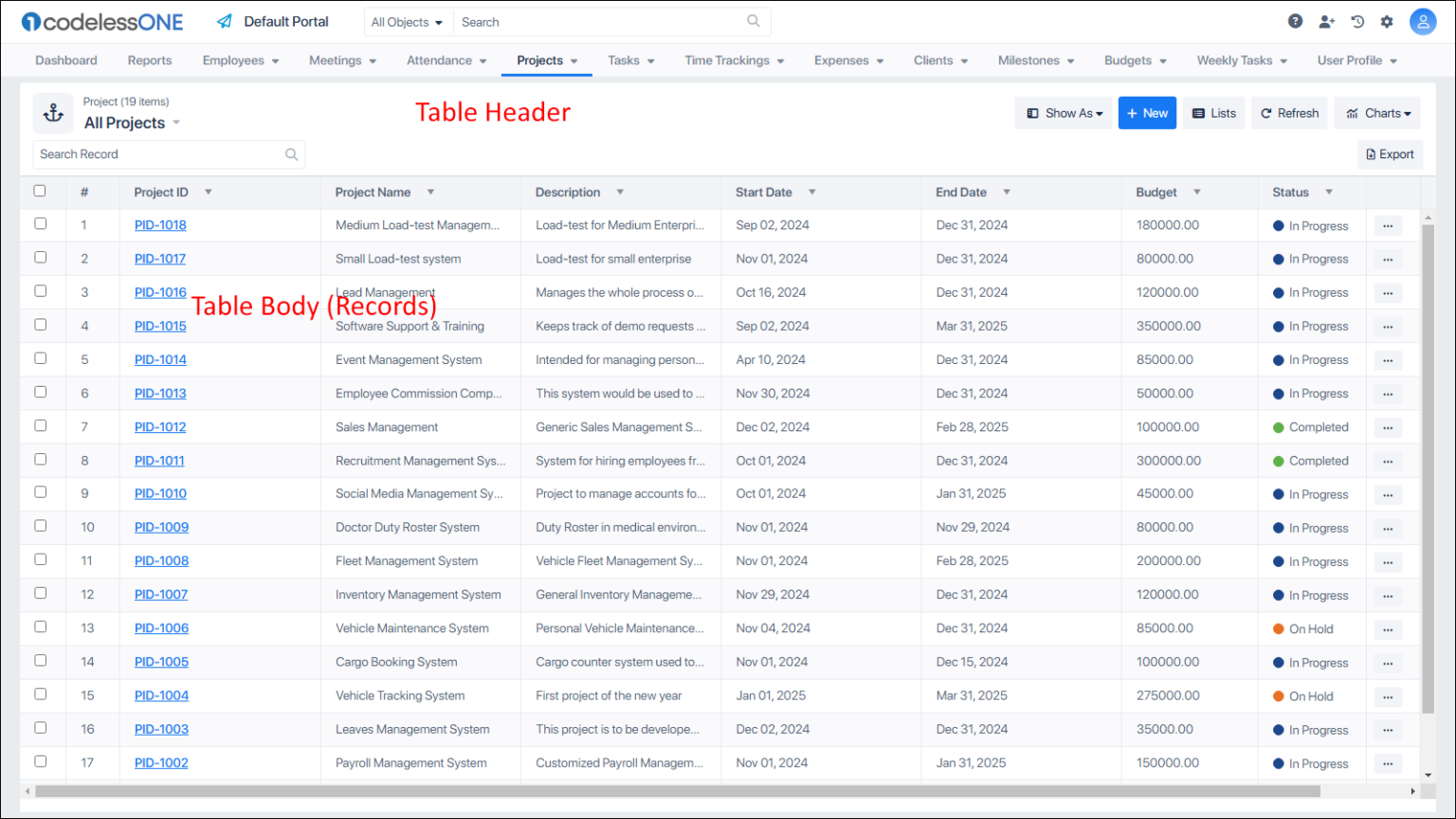The height and width of the screenshot is (819, 1456).
Task: Click the anchor icon beside All Projects
Action: (54, 113)
